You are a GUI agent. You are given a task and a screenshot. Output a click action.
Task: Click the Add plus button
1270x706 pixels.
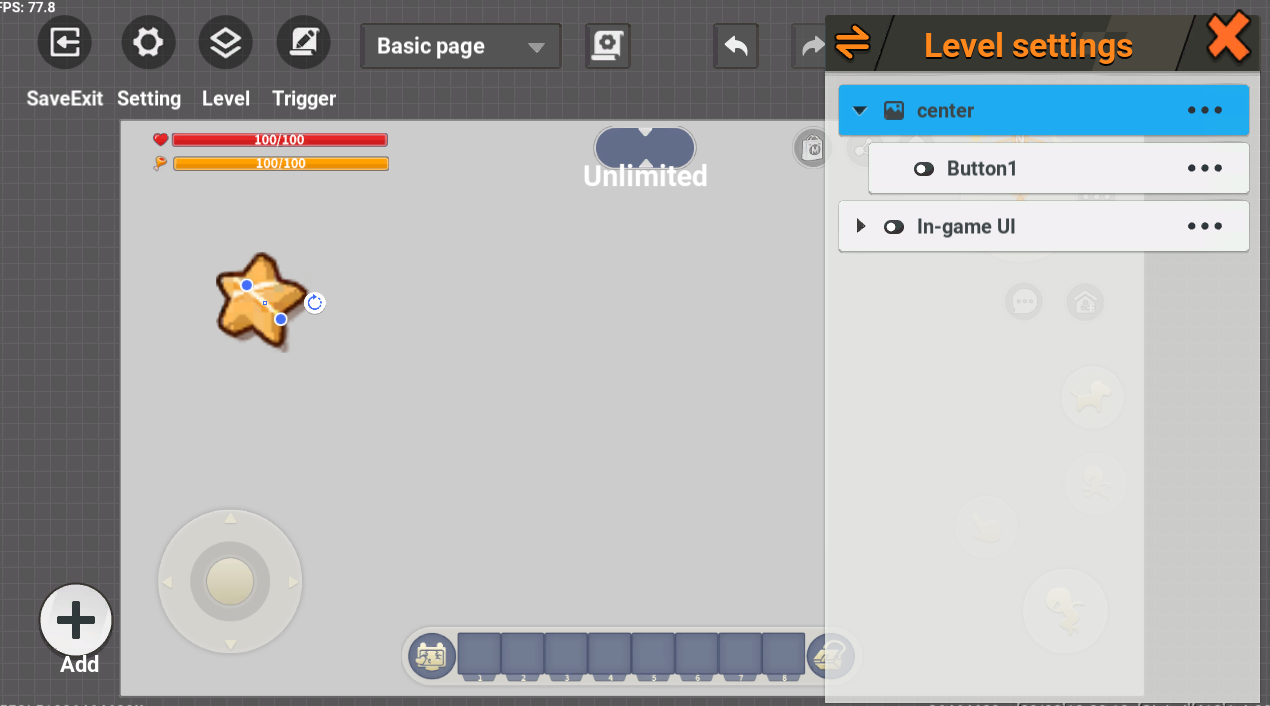(76, 621)
